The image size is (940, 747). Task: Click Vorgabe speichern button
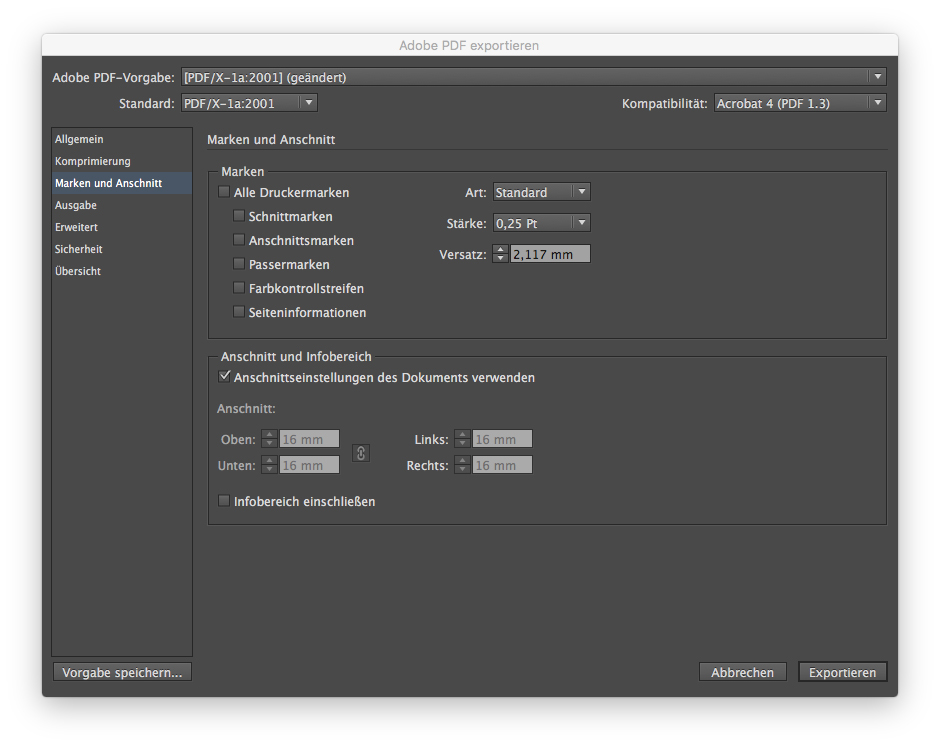pyautogui.click(x=122, y=672)
